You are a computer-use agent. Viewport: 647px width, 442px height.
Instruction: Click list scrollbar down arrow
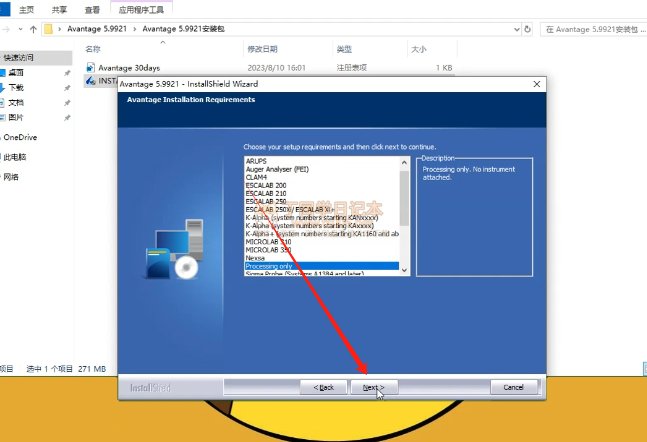[404, 270]
